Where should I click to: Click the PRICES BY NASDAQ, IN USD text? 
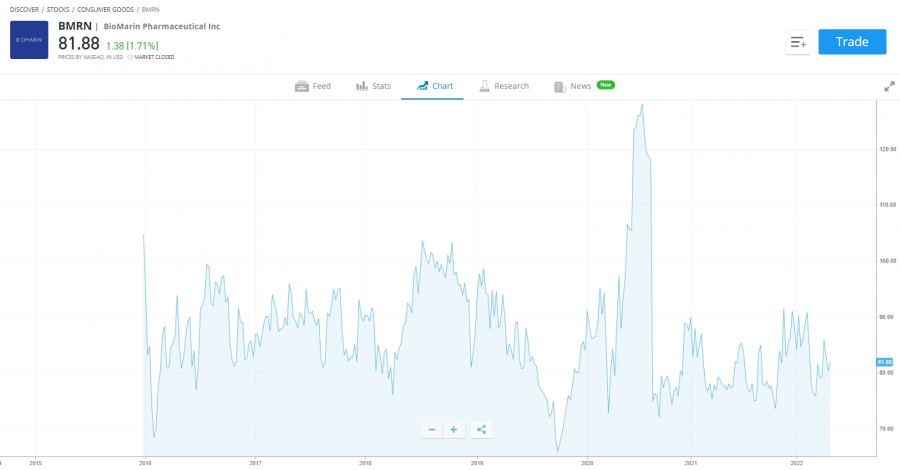(x=90, y=57)
